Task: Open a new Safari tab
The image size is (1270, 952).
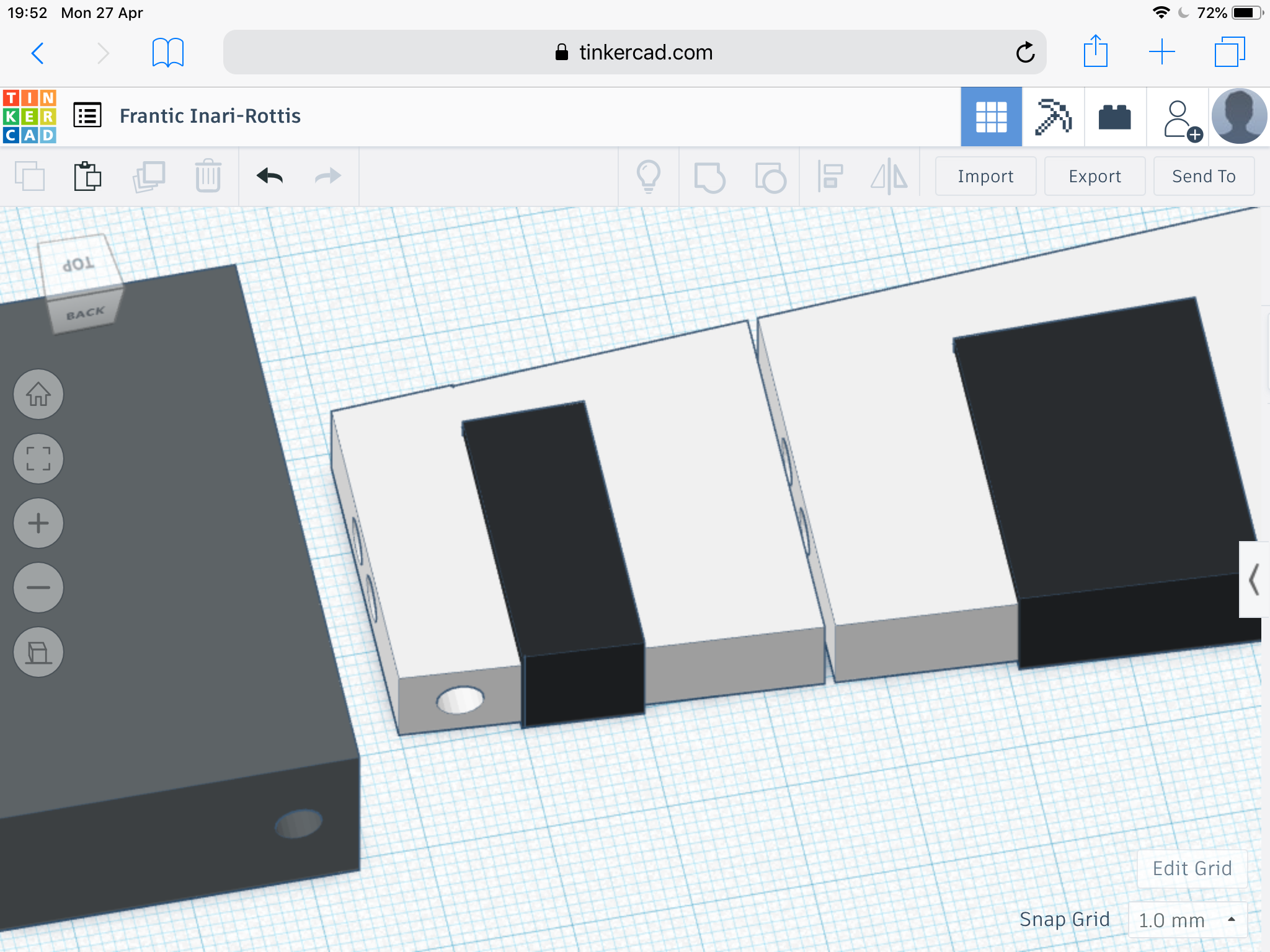Action: click(1161, 52)
